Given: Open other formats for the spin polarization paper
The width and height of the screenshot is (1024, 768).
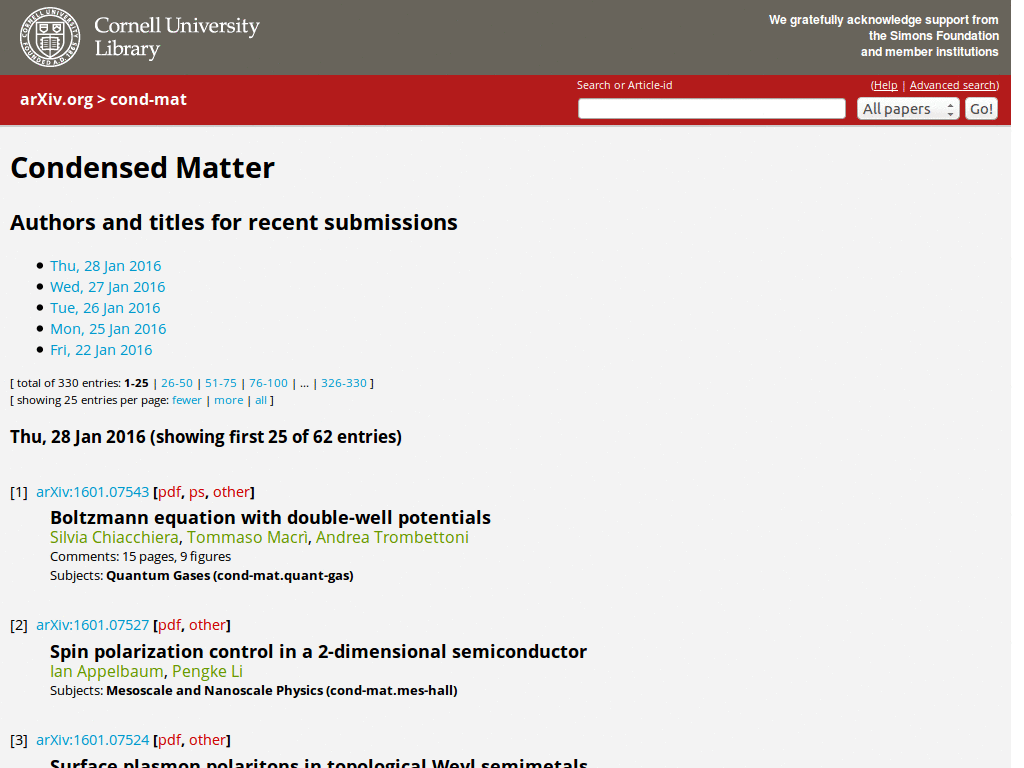Looking at the screenshot, I should (x=207, y=624).
